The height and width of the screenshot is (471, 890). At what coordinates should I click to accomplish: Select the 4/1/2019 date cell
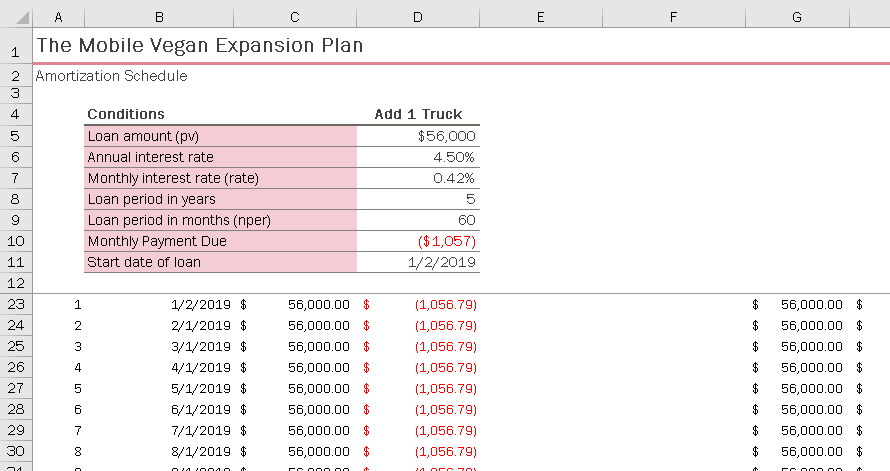(x=159, y=367)
